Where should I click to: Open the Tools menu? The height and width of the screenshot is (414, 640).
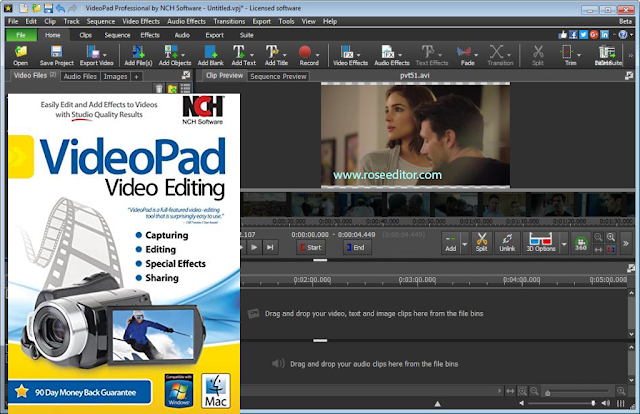pos(286,21)
